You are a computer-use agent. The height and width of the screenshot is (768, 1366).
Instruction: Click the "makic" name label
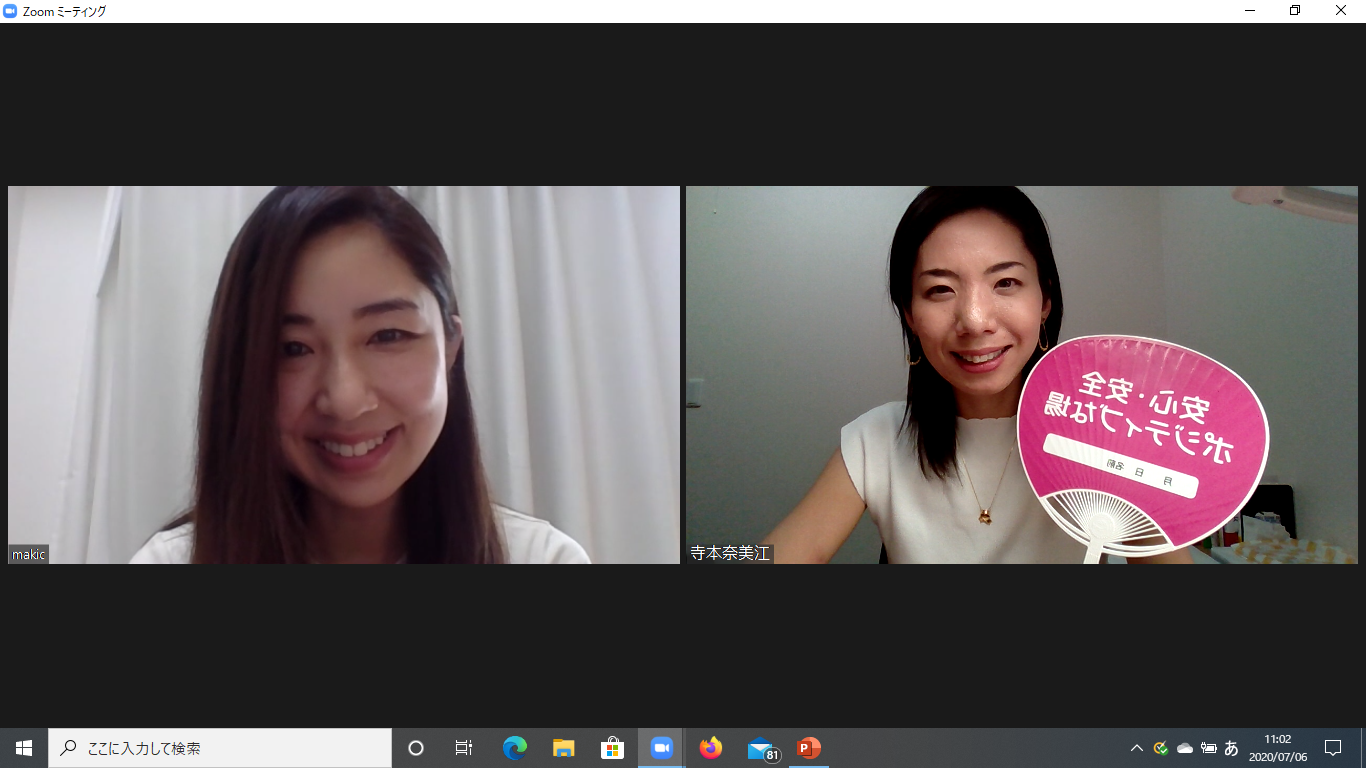coord(29,554)
